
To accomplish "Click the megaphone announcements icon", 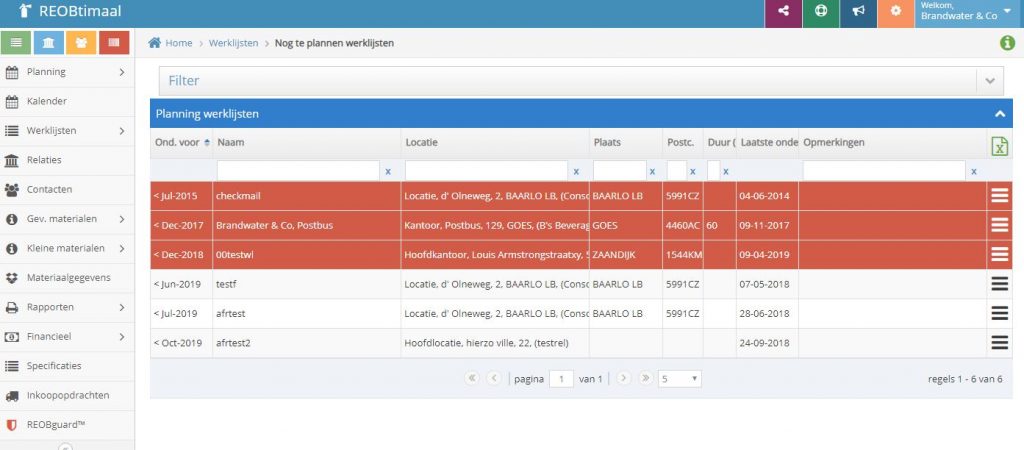I will pyautogui.click(x=858, y=13).
